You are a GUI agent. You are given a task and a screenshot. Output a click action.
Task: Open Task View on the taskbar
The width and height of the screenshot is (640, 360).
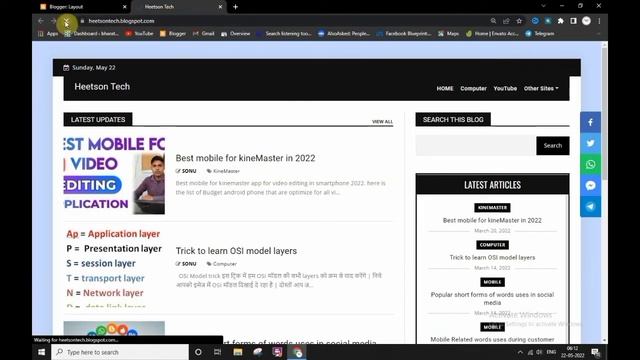coord(218,352)
